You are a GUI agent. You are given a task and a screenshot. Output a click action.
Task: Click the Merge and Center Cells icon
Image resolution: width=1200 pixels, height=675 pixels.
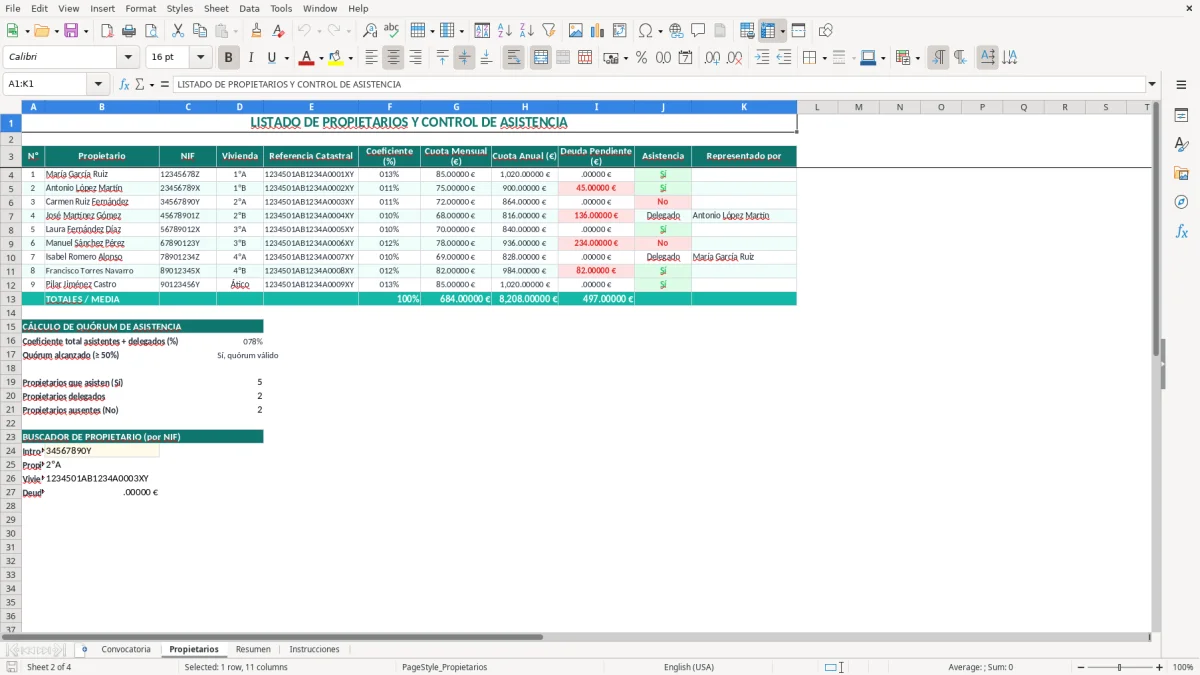point(541,58)
